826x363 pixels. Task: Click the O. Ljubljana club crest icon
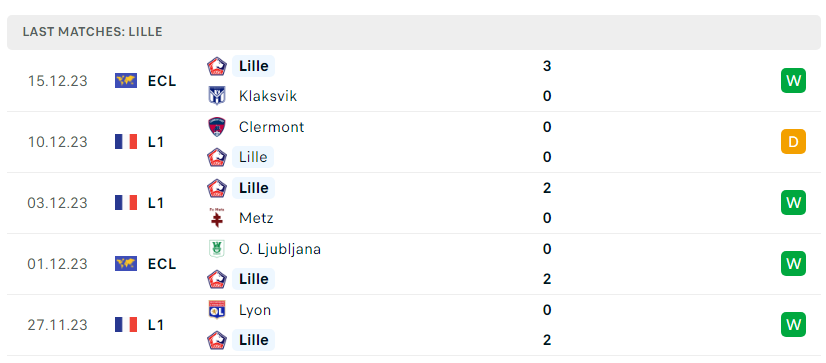(217, 249)
